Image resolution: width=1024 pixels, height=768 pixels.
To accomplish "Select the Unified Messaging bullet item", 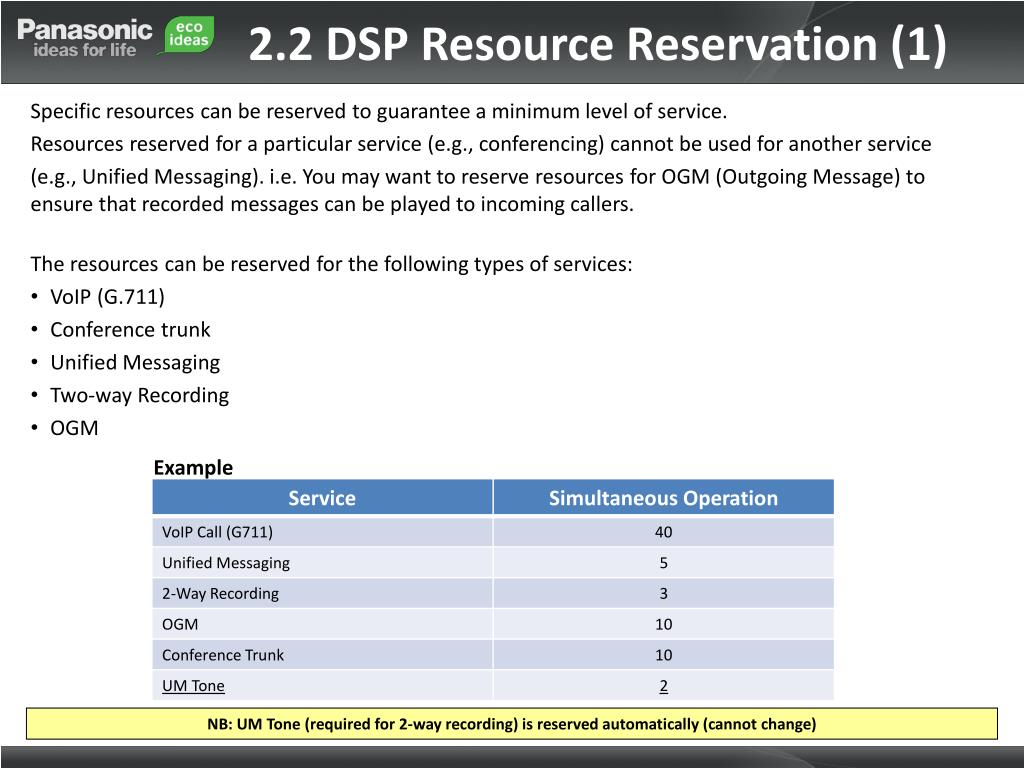I will (135, 362).
